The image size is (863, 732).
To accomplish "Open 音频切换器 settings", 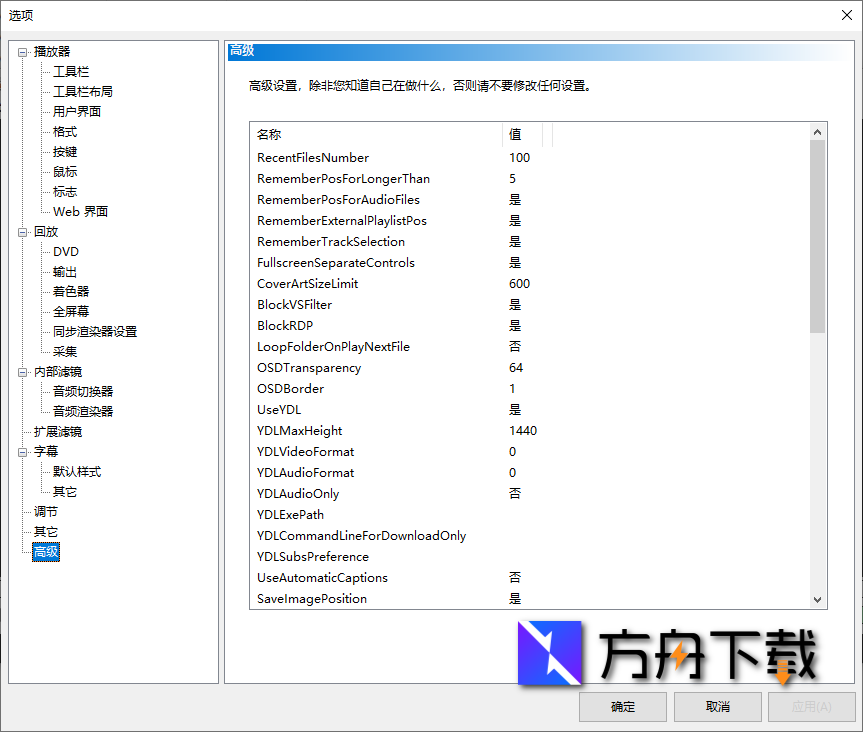I will tap(83, 392).
